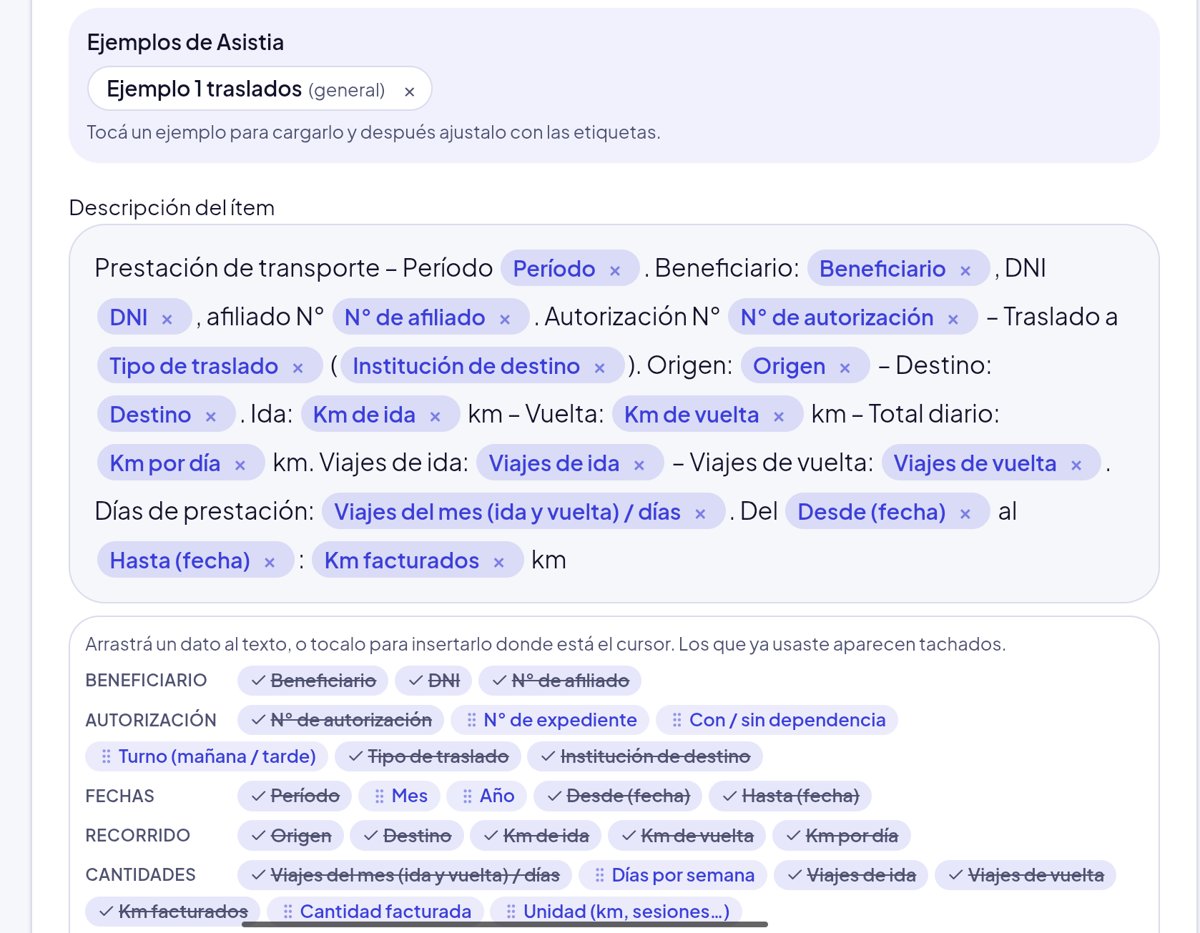
Task: Remove the Km de vuelta description tag
Action: [x=779, y=416]
